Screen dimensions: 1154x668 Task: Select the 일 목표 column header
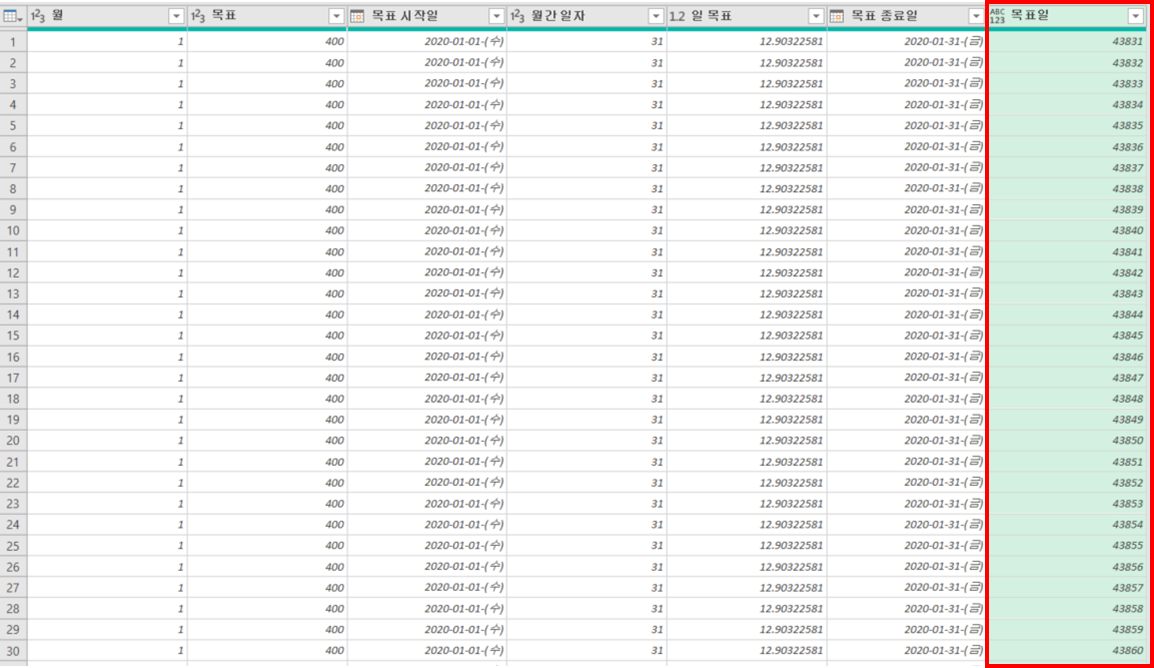click(x=747, y=16)
